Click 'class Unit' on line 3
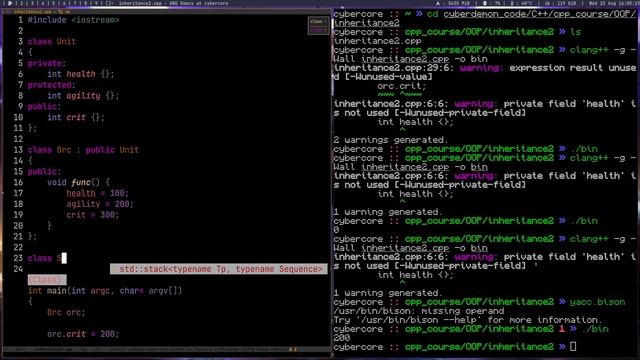 tap(52, 41)
